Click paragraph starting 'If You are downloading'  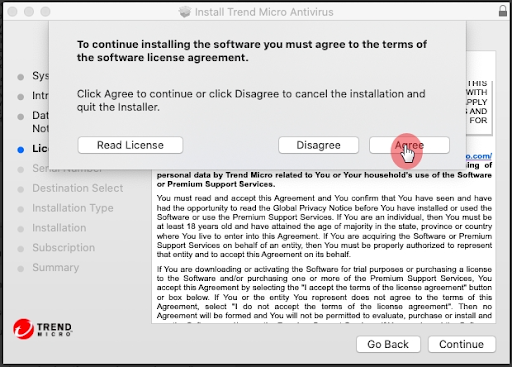pyautogui.click(x=324, y=292)
